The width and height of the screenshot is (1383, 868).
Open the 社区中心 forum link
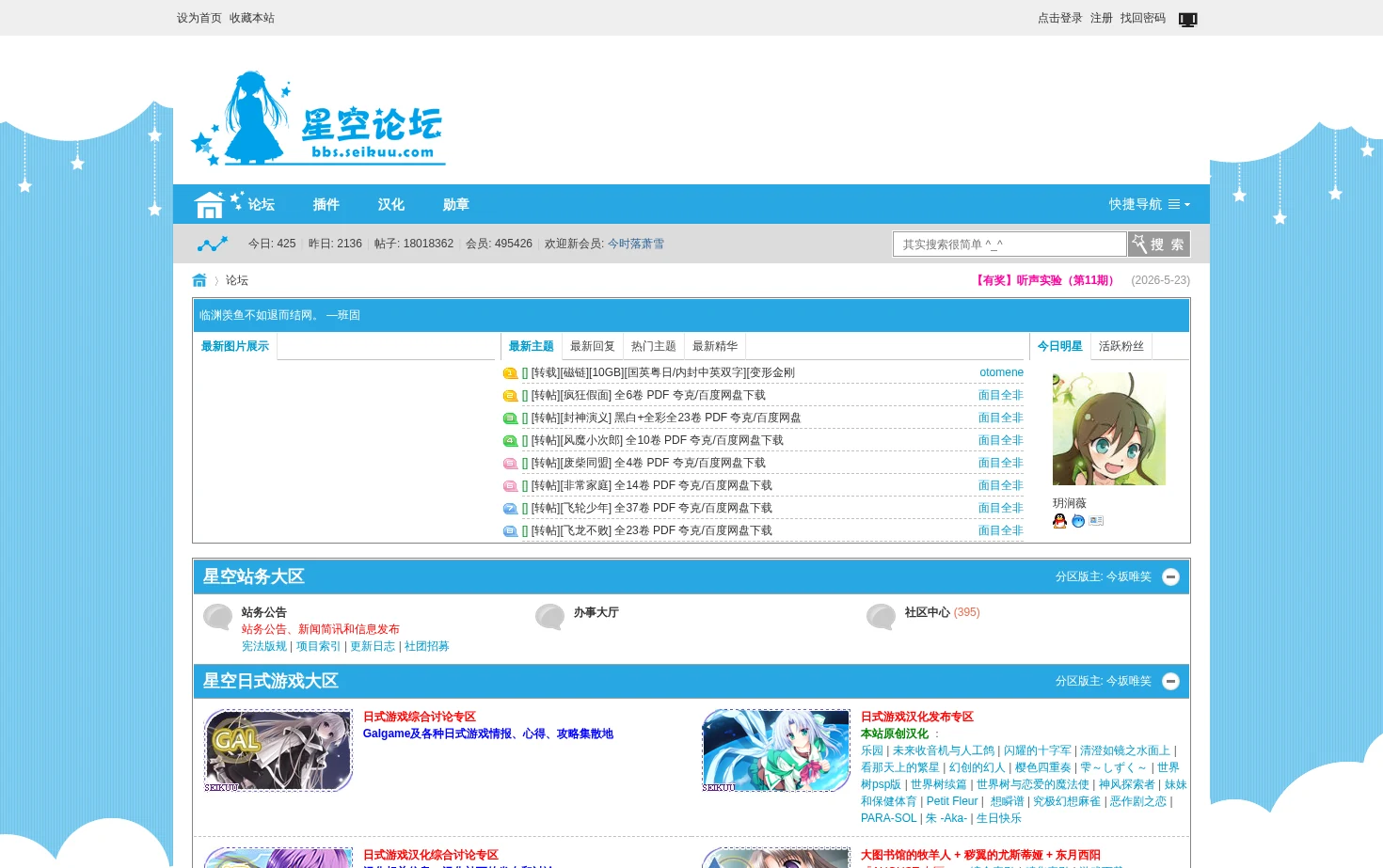[x=928, y=612]
